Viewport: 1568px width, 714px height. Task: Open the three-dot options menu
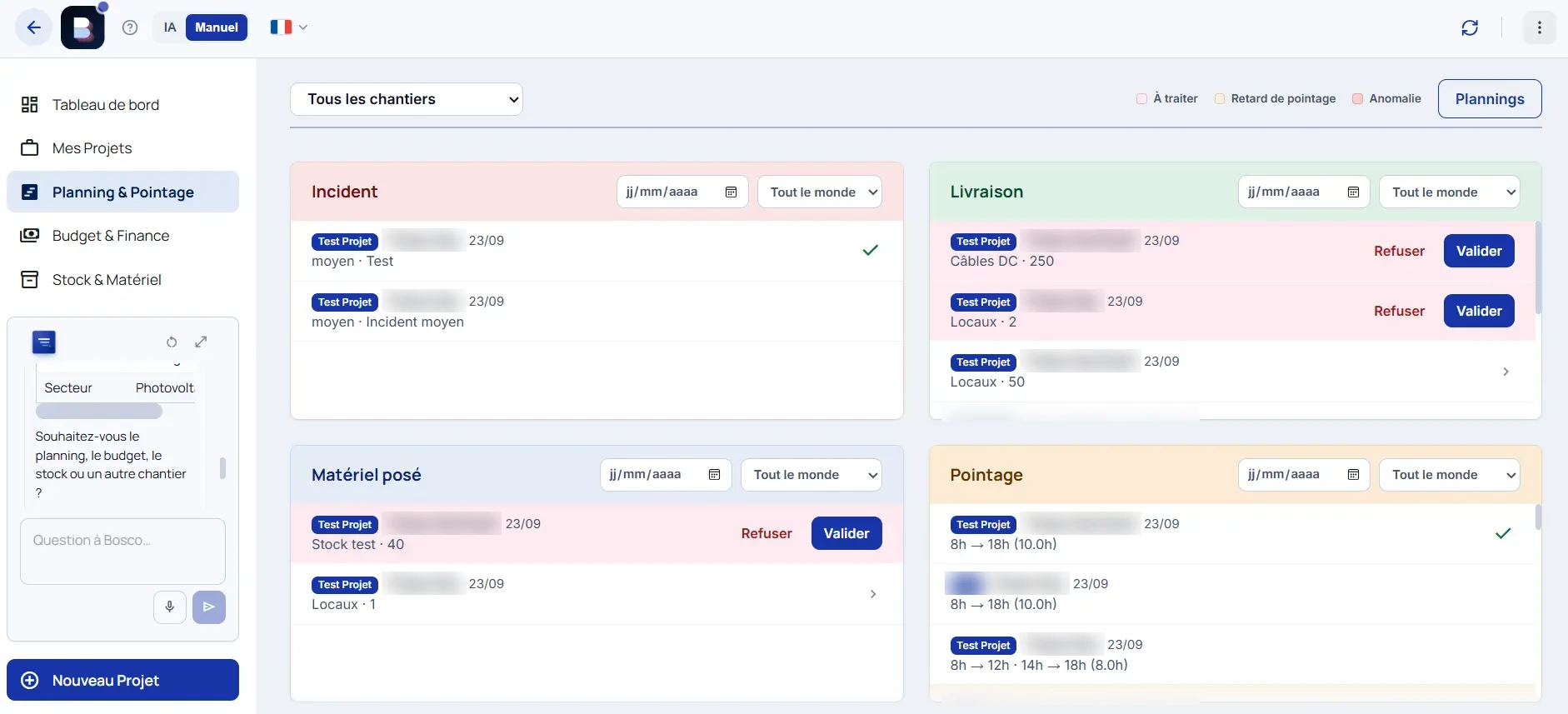point(1539,27)
